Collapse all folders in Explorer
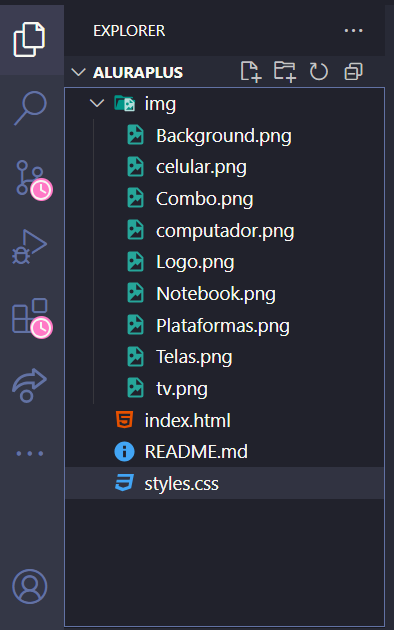This screenshot has height=630, width=394. point(353,72)
